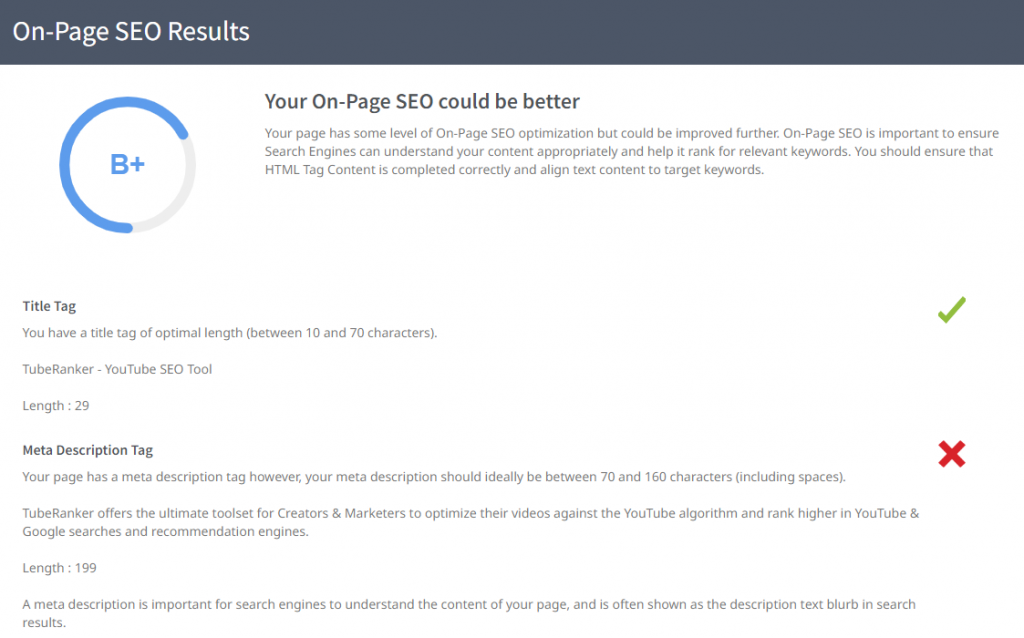Click the meta description 70 to 160 characters warning

pos(434,477)
